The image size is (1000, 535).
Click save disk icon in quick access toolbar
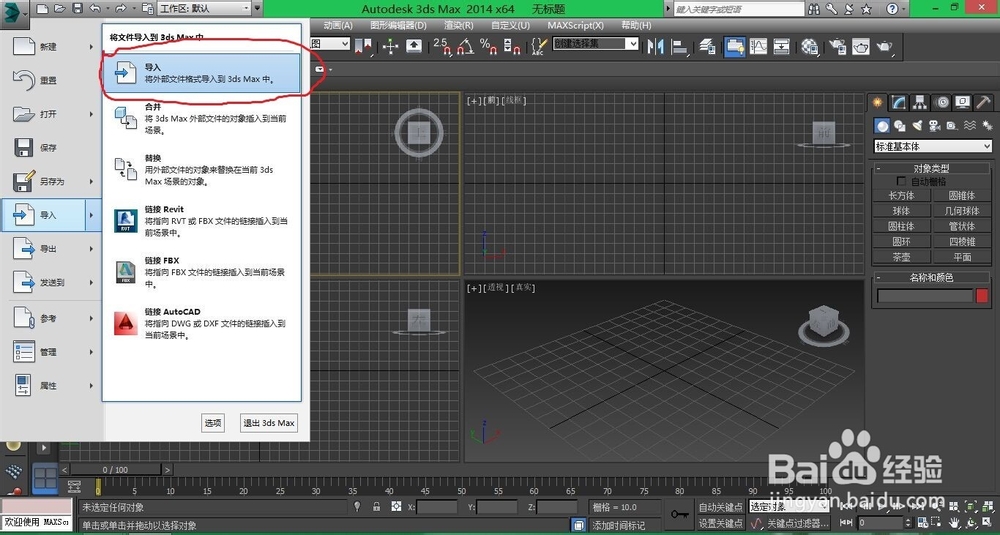[77, 8]
